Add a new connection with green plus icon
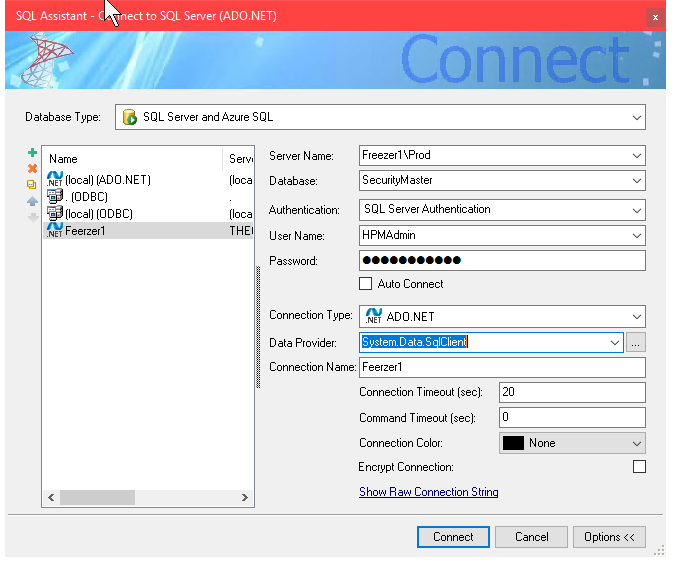685x566 pixels. [x=32, y=152]
